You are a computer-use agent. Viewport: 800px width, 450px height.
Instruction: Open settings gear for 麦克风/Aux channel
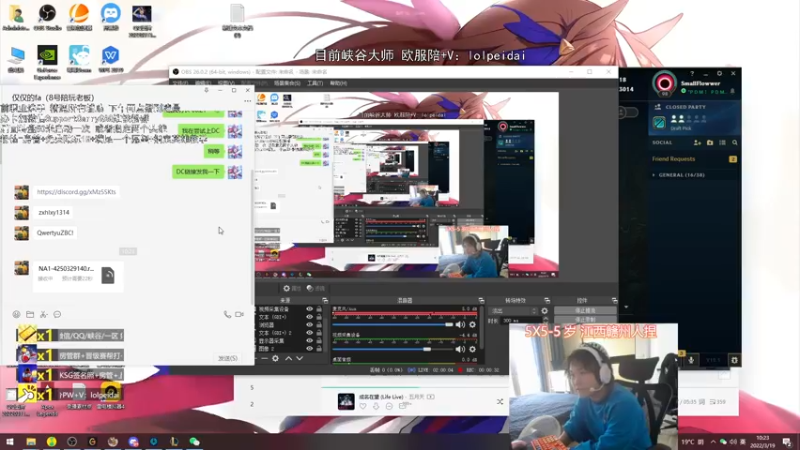pyautogui.click(x=472, y=324)
